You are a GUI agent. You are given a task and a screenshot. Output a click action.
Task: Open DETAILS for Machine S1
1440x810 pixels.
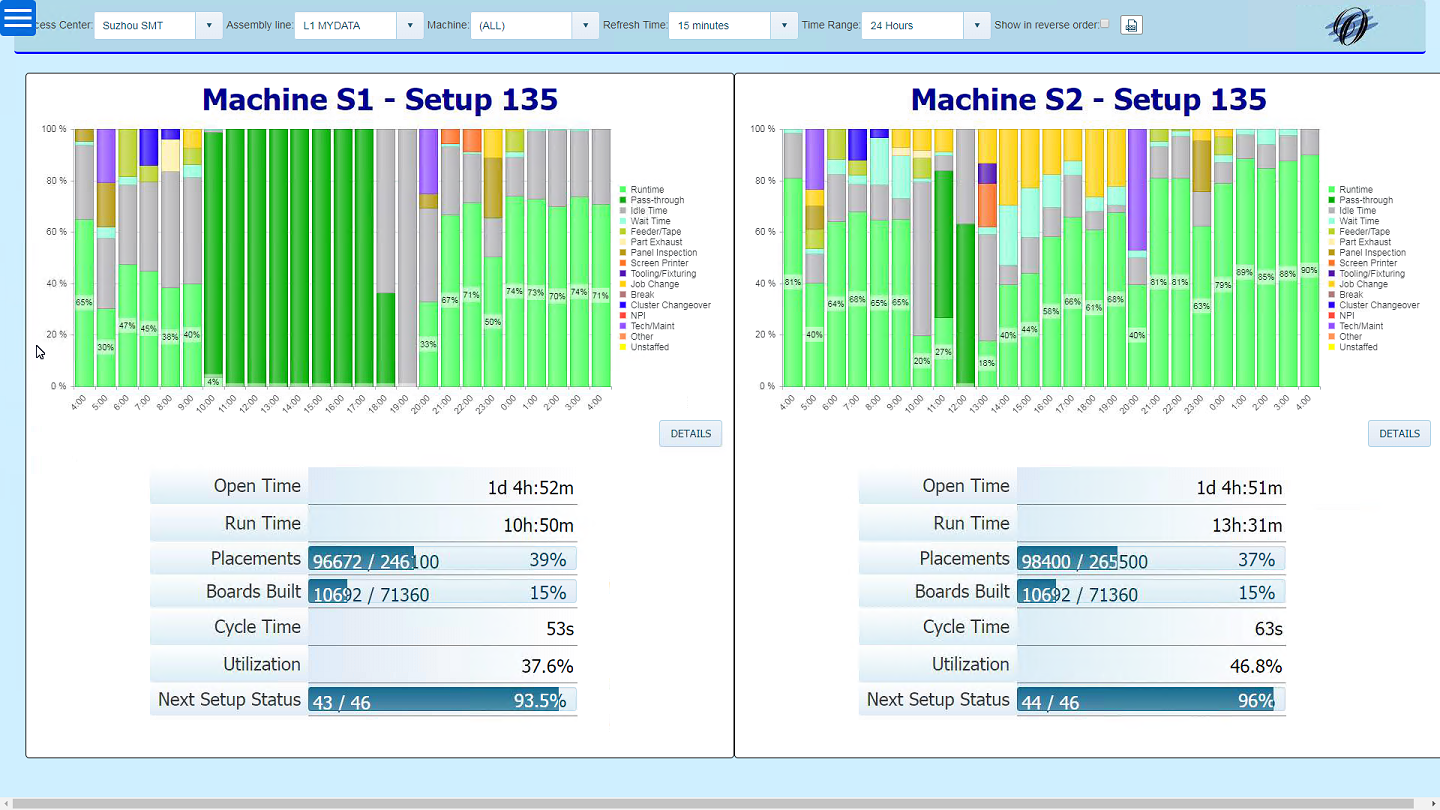690,434
